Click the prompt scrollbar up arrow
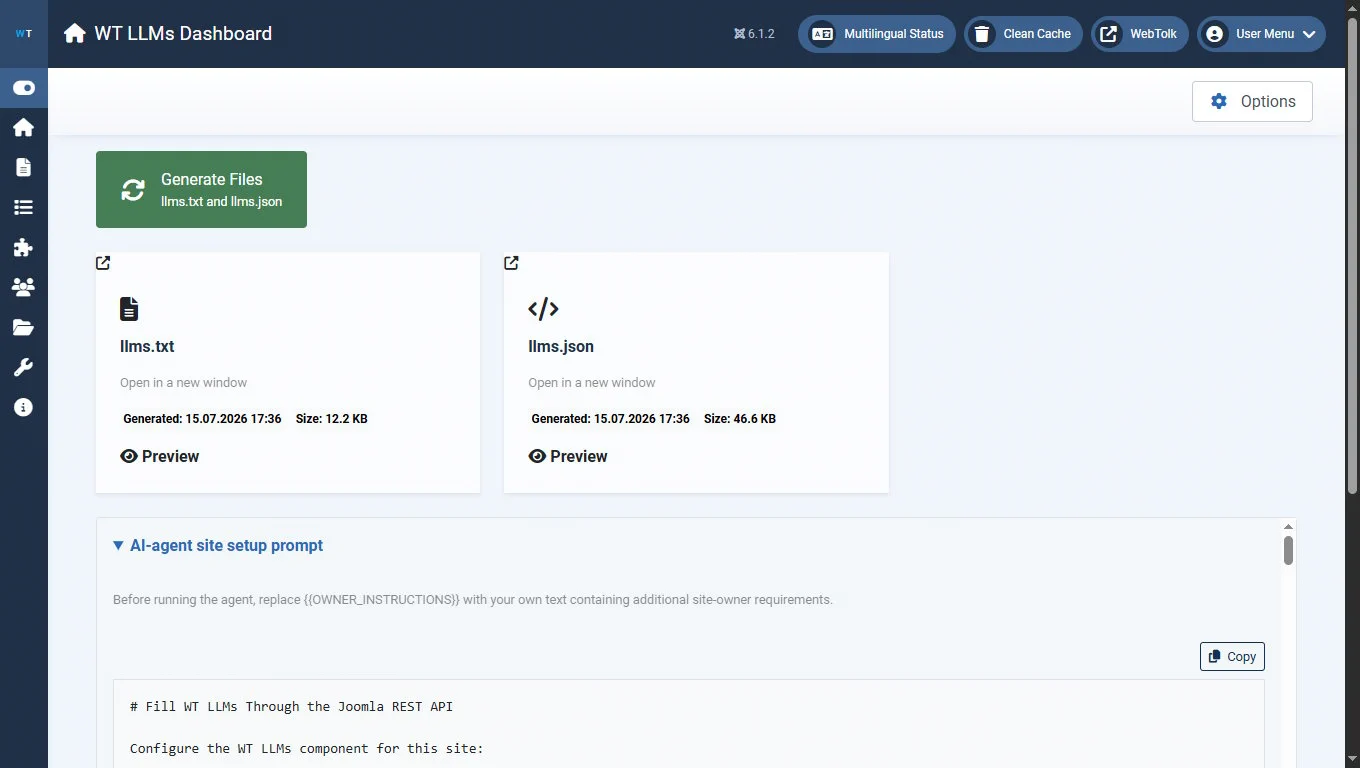 click(1288, 526)
